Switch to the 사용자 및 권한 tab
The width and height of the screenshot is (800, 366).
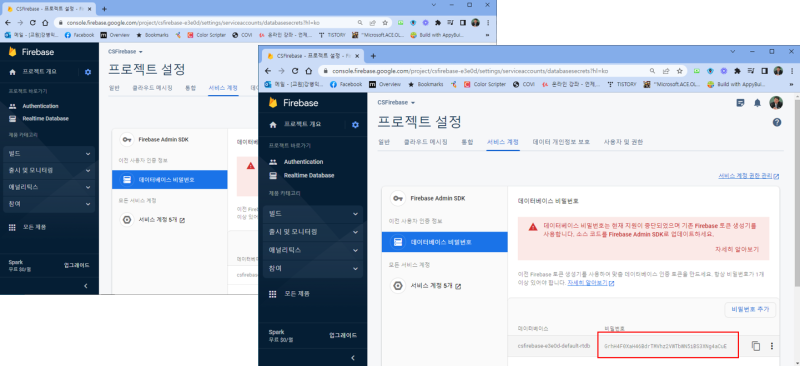[623, 142]
